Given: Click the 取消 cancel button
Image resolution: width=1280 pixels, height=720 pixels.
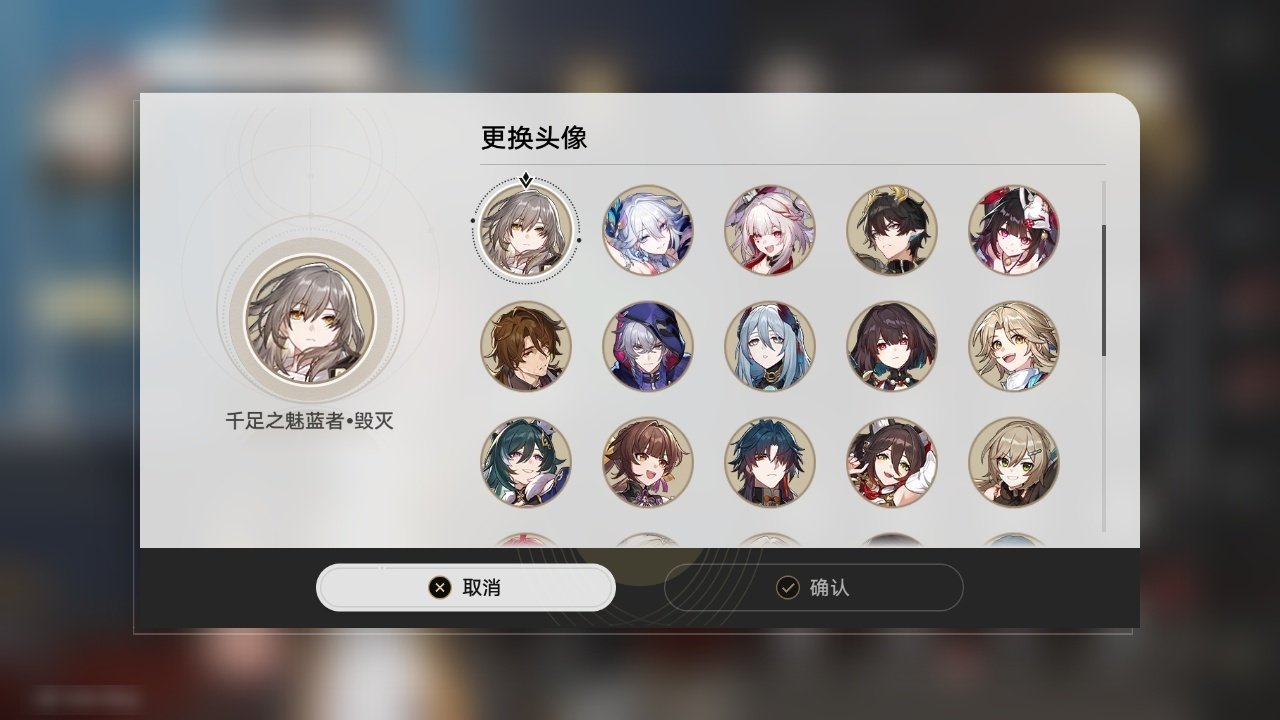Looking at the screenshot, I should (466, 587).
